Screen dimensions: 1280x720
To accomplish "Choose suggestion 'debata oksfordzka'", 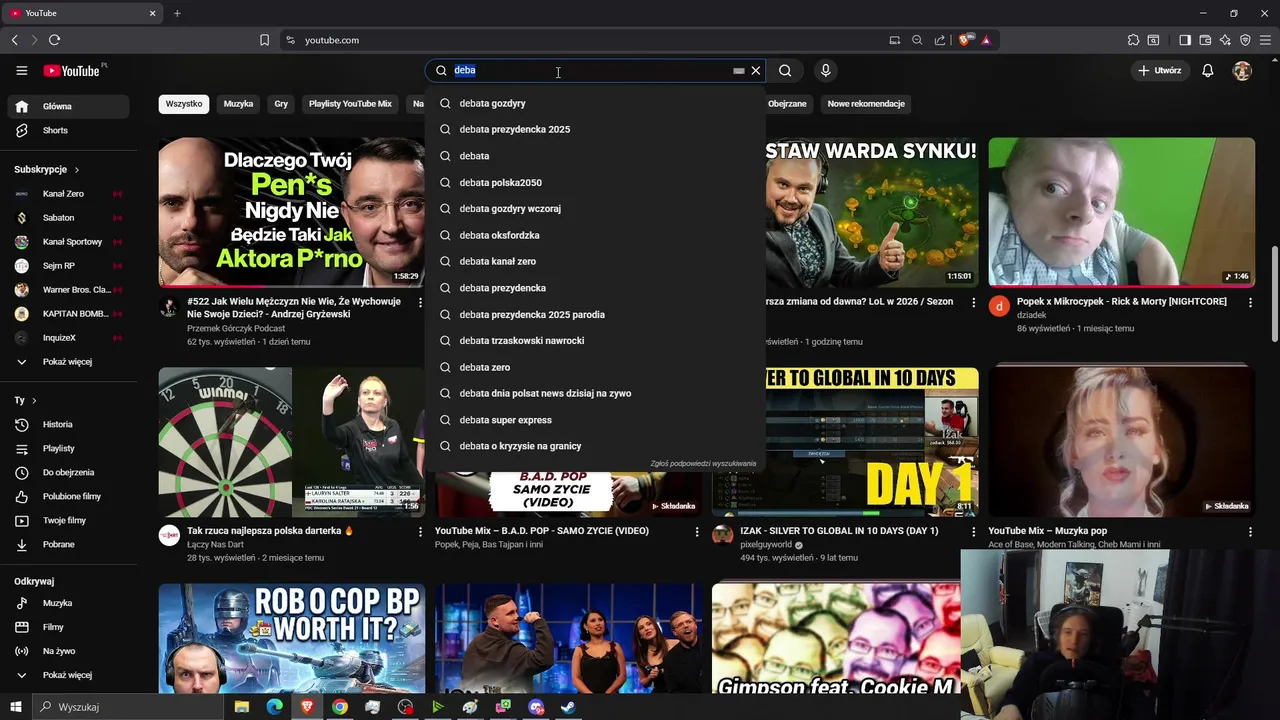I will coord(595,235).
